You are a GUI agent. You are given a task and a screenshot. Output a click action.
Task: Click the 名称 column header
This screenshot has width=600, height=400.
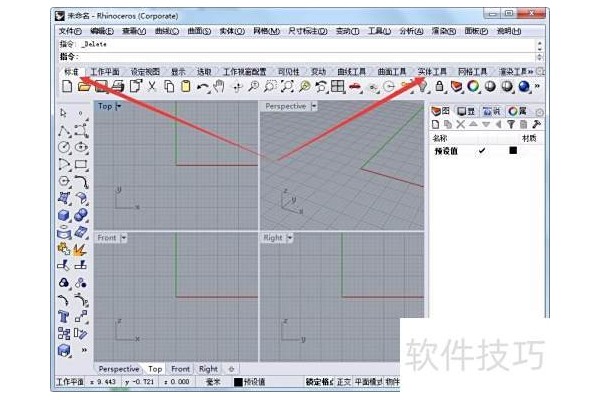(440, 138)
